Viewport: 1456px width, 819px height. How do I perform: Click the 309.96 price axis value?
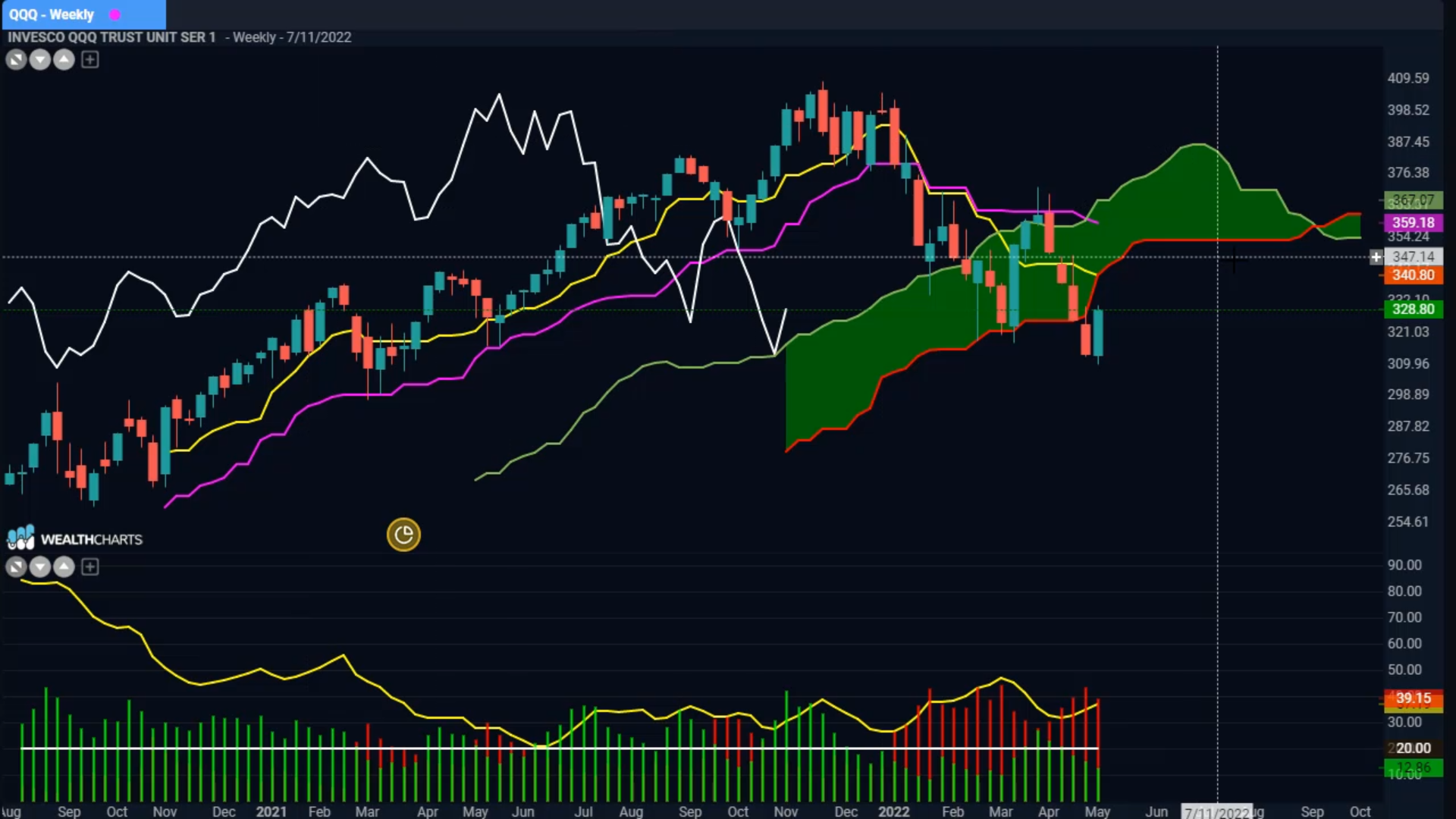1408,364
